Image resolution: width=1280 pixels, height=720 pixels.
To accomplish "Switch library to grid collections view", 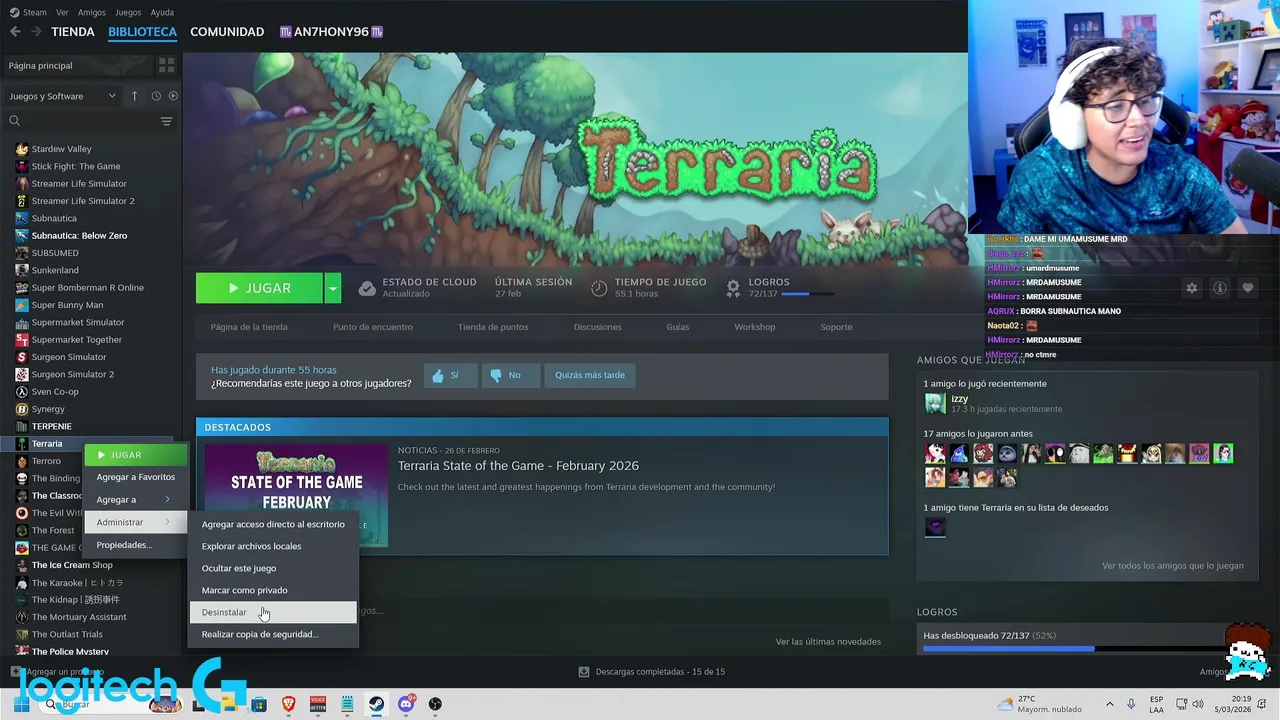I will [166, 65].
